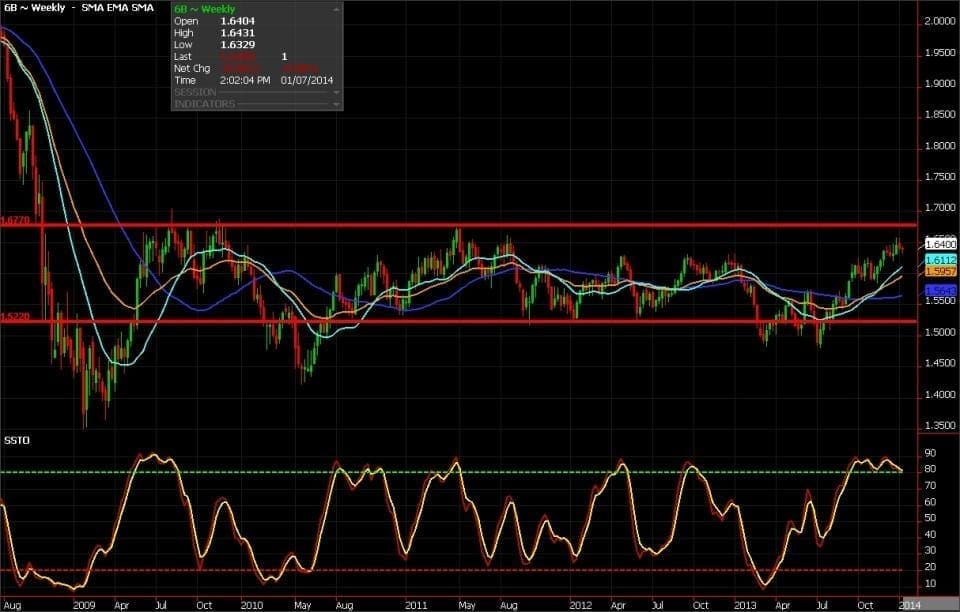960x612 pixels.
Task: Click the white 1.6400 last price tag
Action: coord(940,244)
